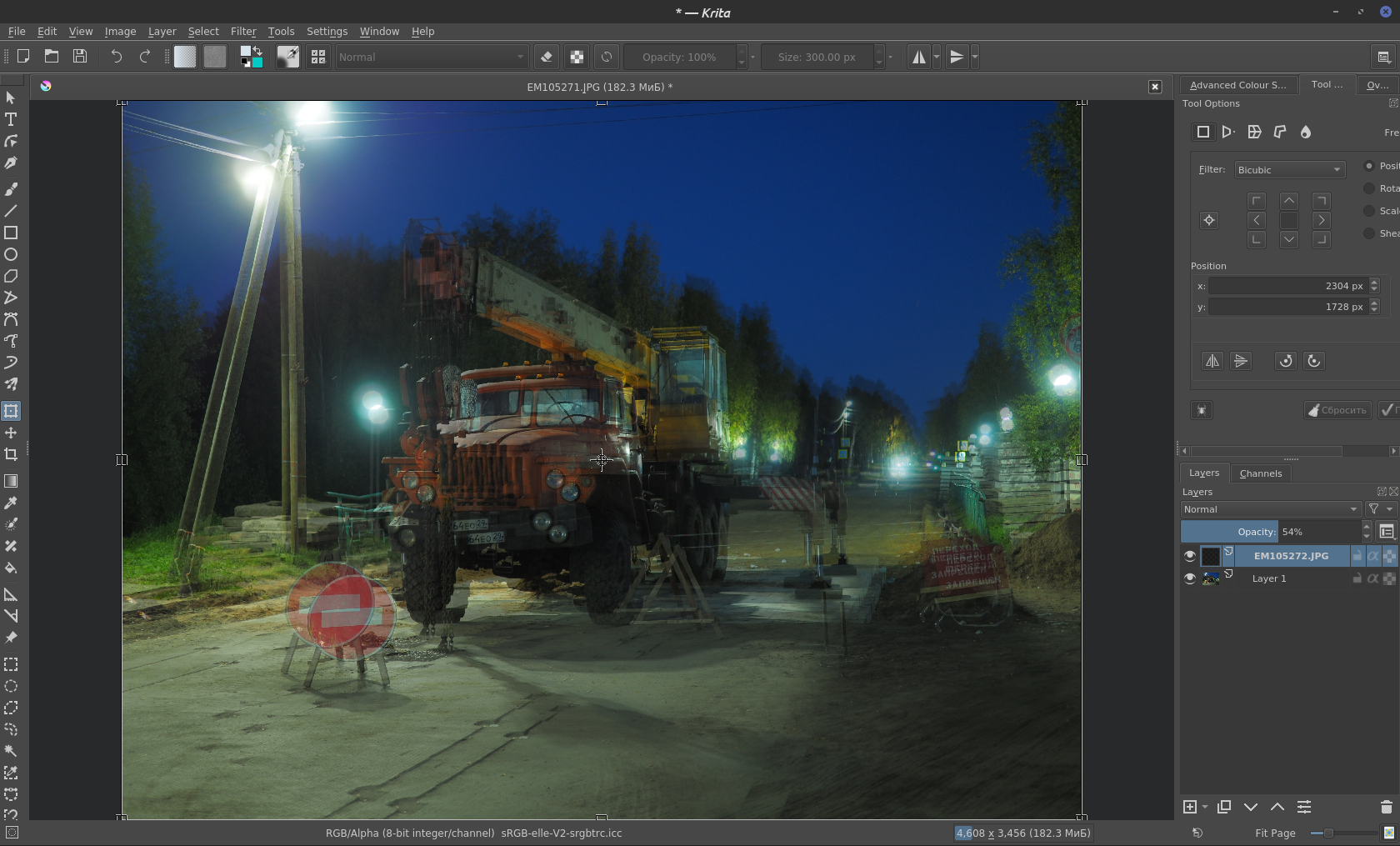Click the Сбросить reset button

(x=1337, y=410)
